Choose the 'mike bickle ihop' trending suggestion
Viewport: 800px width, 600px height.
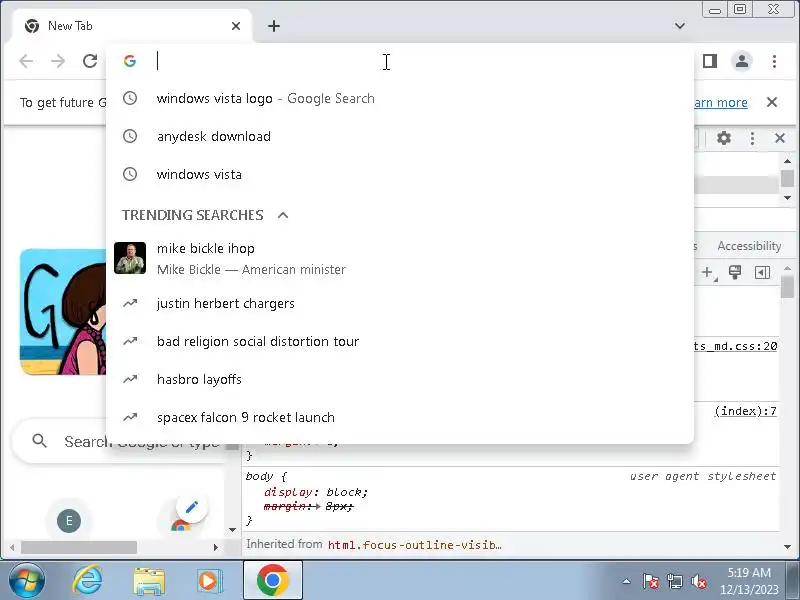[400, 258]
